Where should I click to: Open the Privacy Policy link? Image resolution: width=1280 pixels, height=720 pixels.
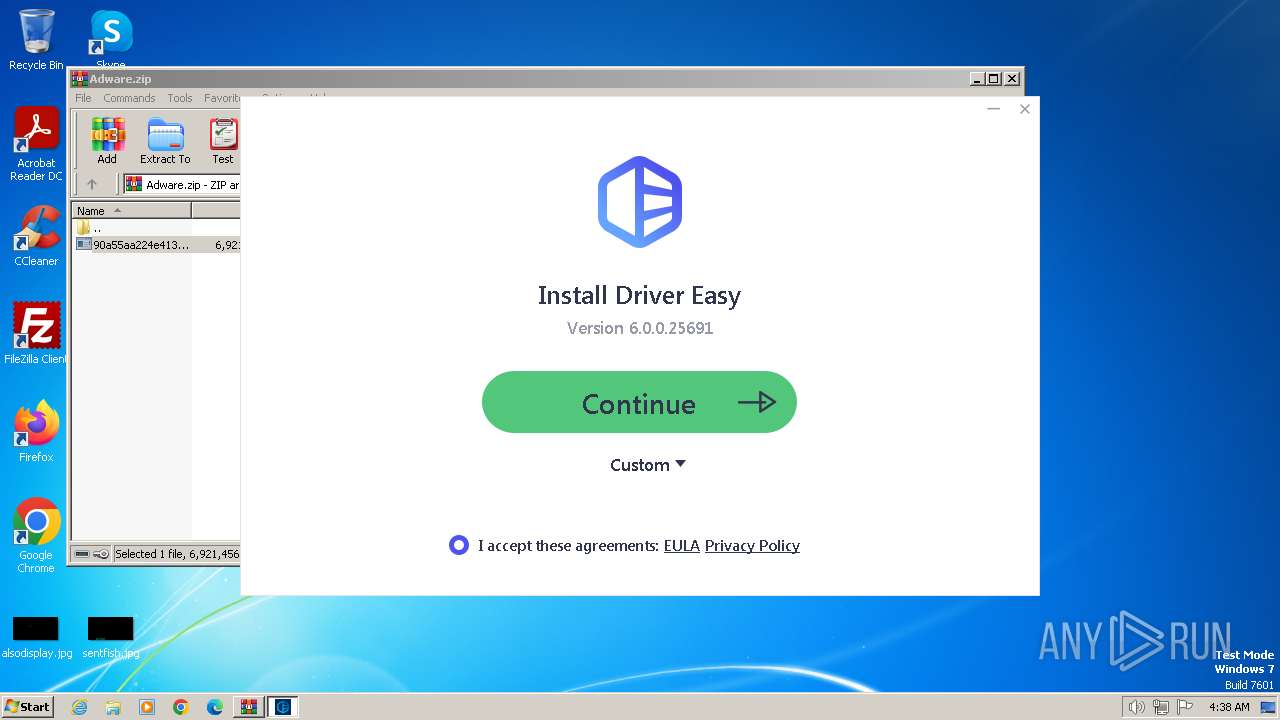(x=752, y=546)
